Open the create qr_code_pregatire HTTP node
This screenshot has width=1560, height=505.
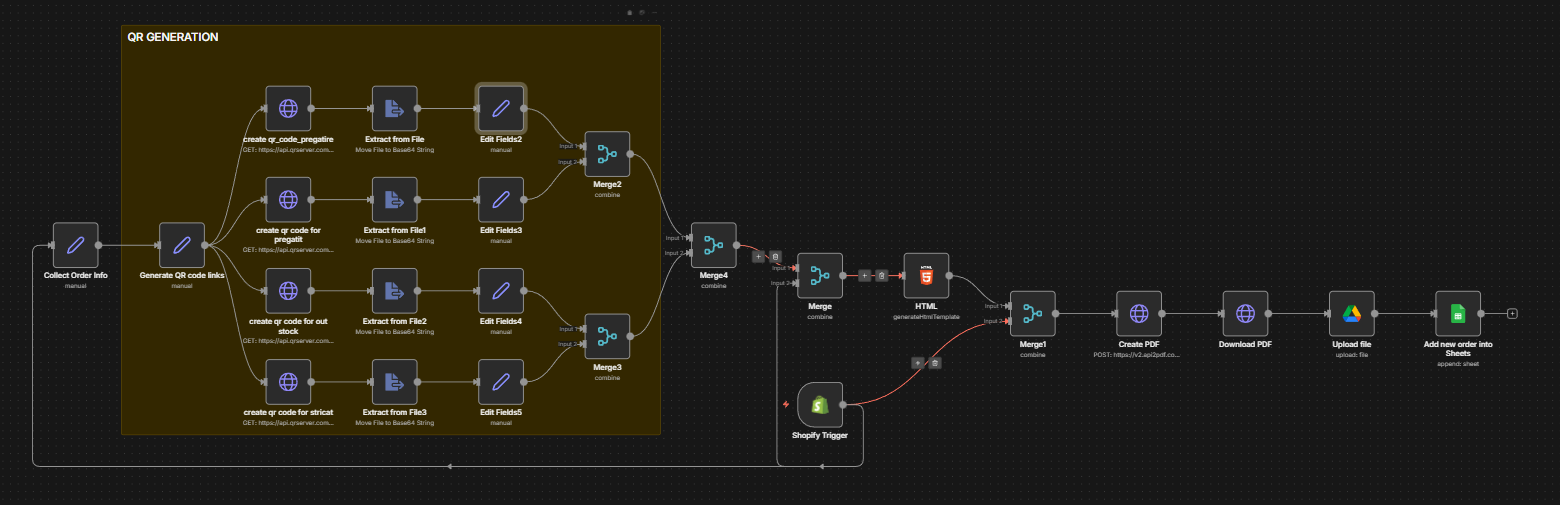(288, 108)
